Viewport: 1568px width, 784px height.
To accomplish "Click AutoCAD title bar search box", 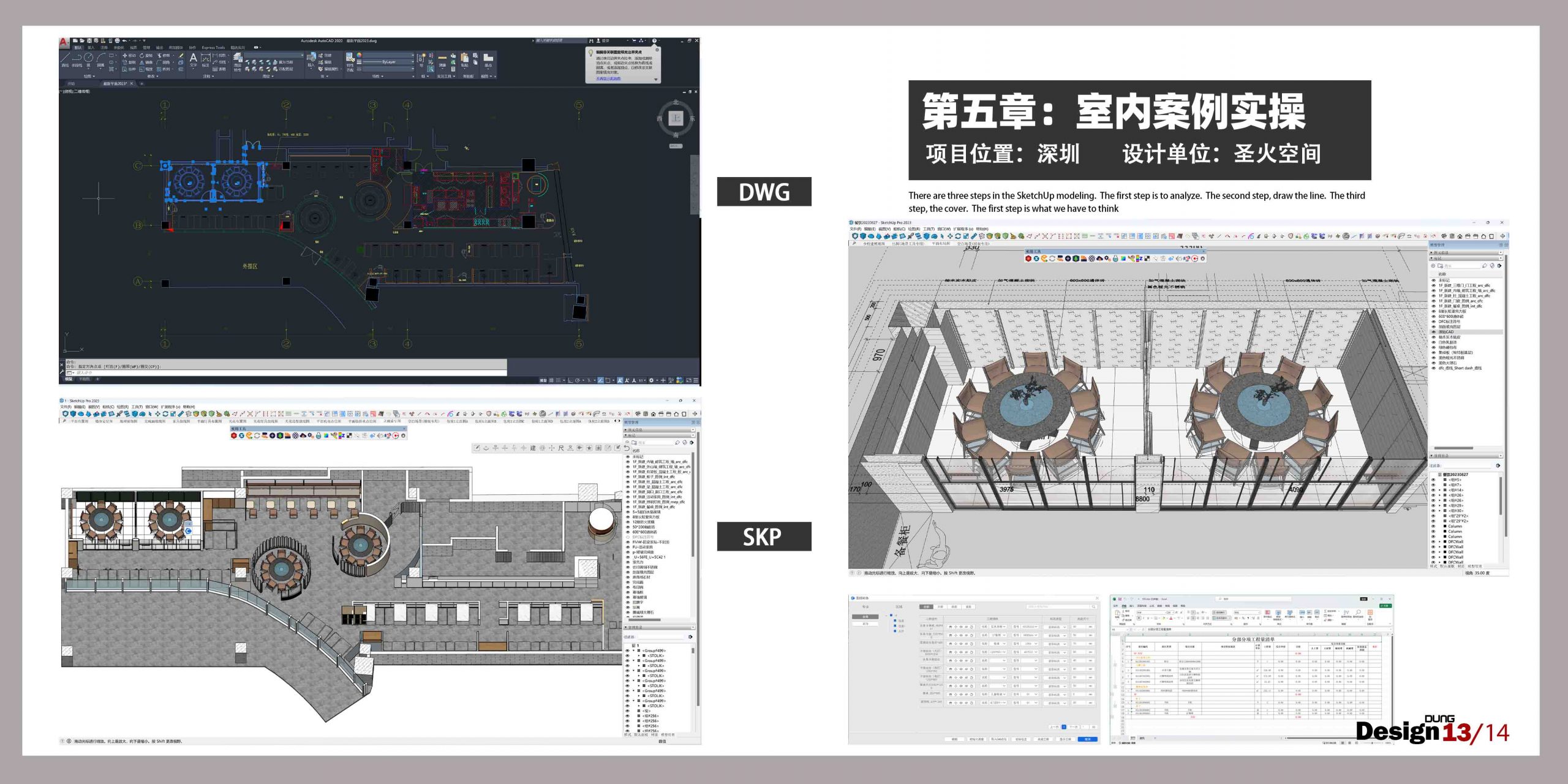I will click(x=560, y=41).
